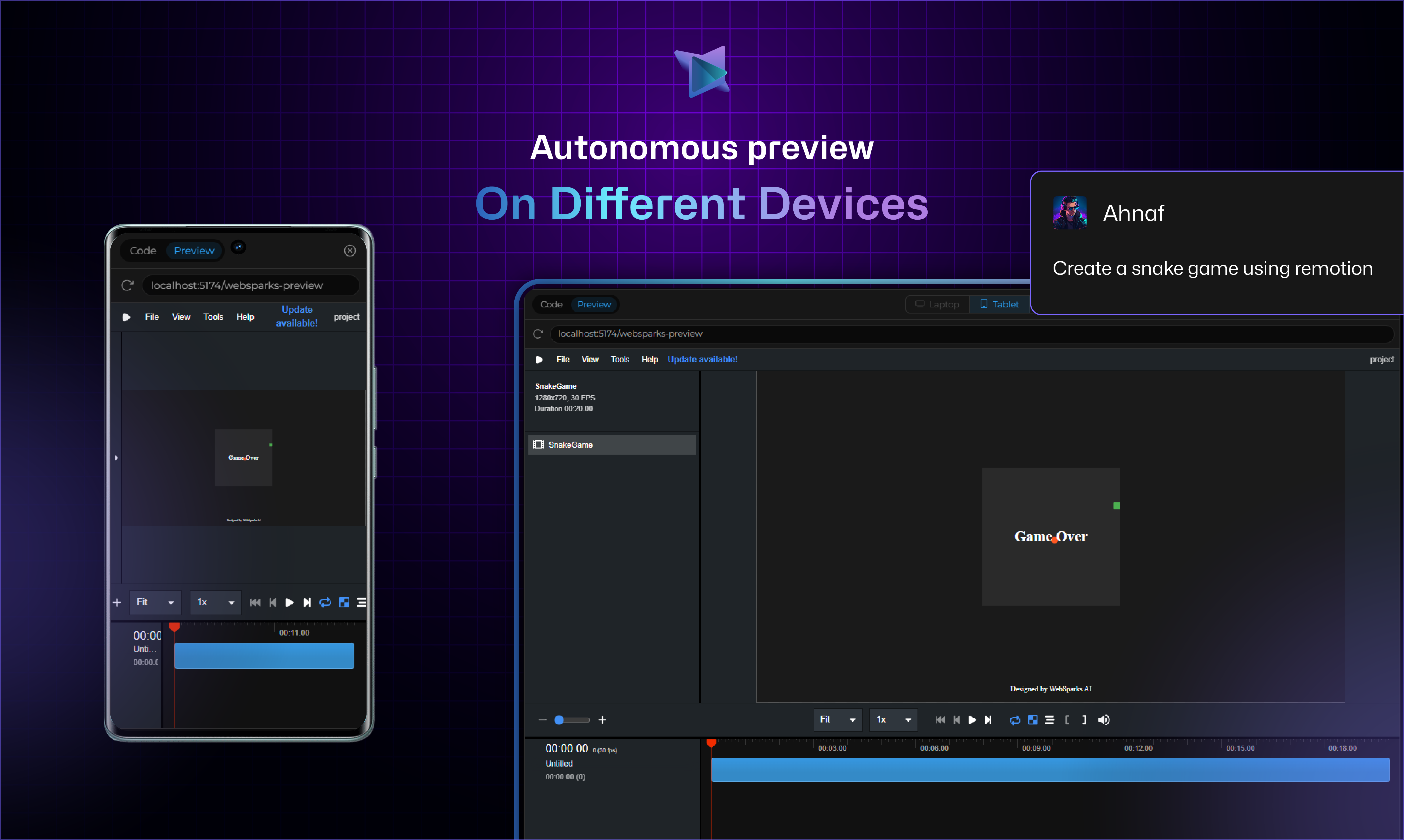Open Fit zoom dropdown on phone
The width and height of the screenshot is (1404, 840).
click(x=155, y=602)
